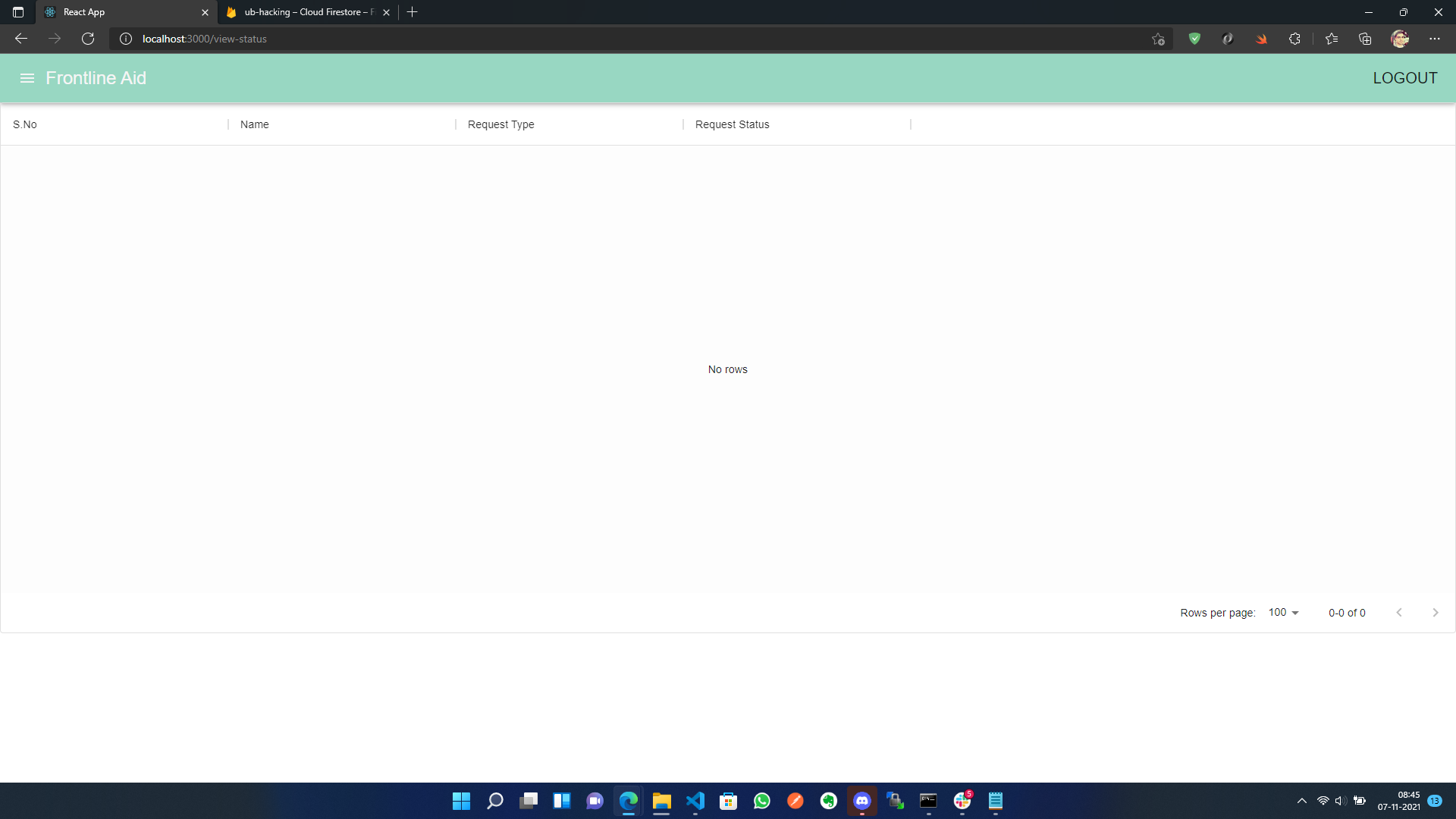The height and width of the screenshot is (819, 1456).
Task: Open browser favorites star list icon
Action: 1332,39
